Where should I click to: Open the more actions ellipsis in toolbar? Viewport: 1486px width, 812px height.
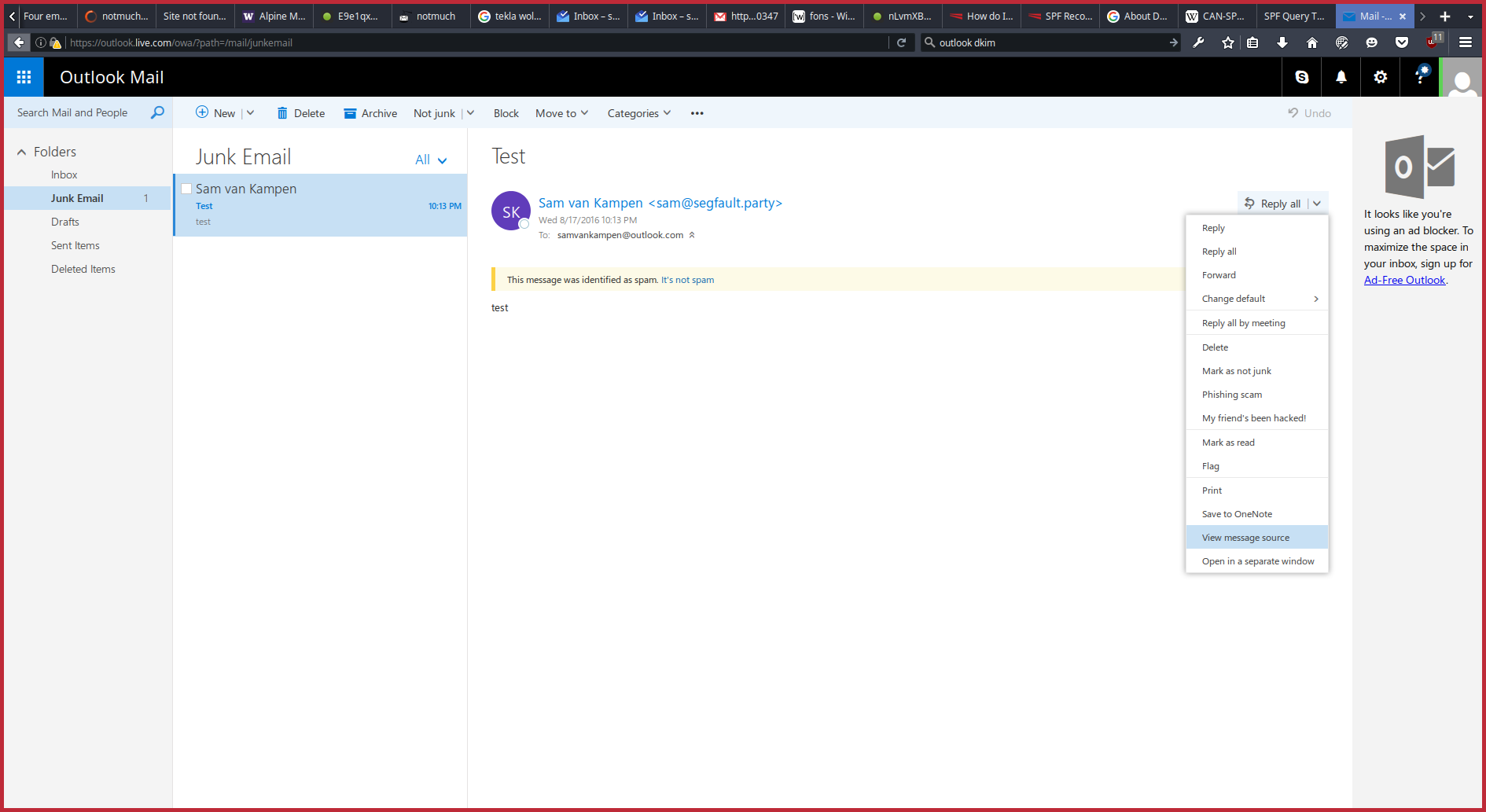point(697,113)
